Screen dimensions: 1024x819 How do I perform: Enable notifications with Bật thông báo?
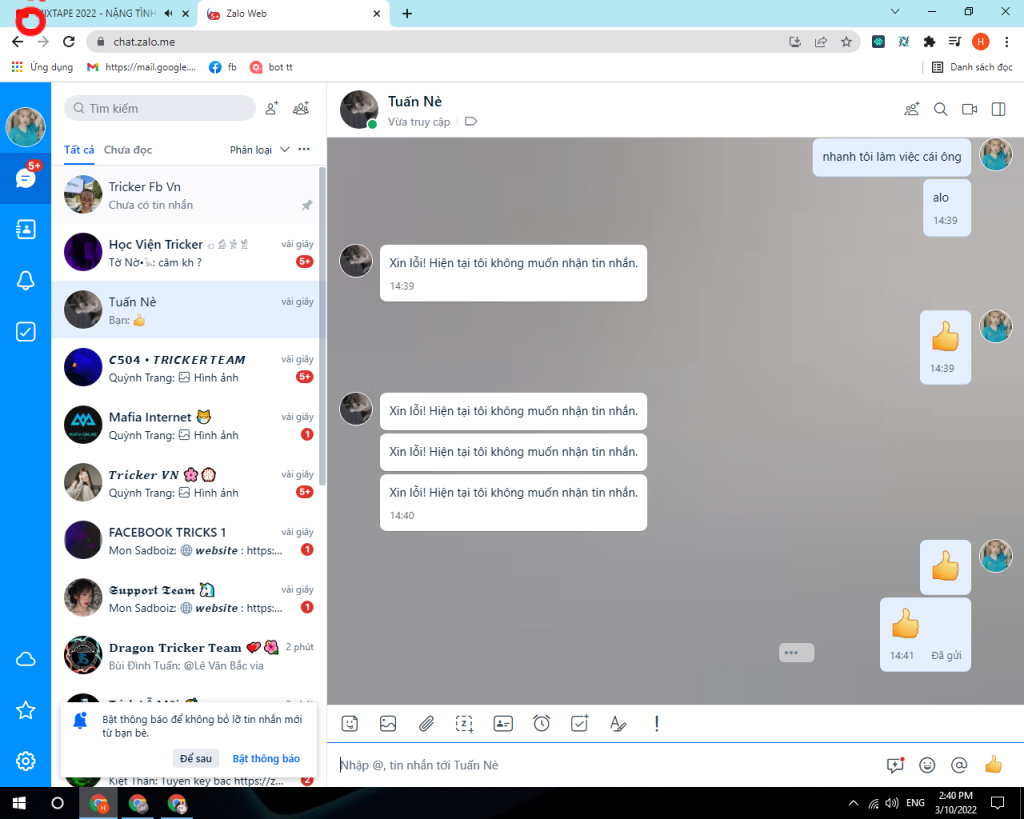[265, 758]
